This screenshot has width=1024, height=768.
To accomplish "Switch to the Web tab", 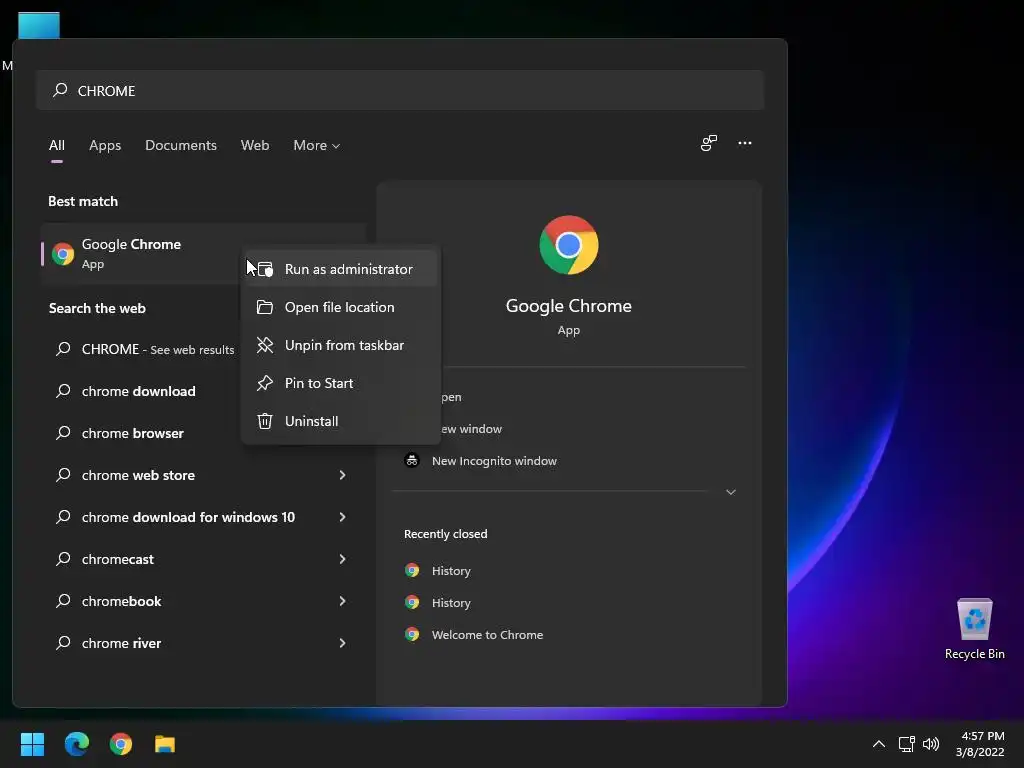I will pos(255,146).
